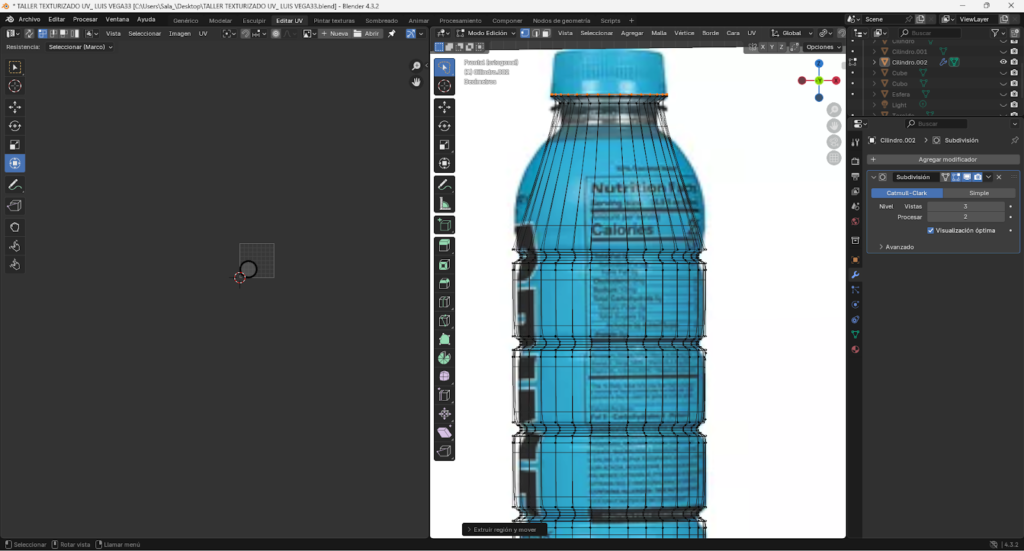Open the outliner filter dropdown
The height and width of the screenshot is (551, 1024).
[998, 33]
